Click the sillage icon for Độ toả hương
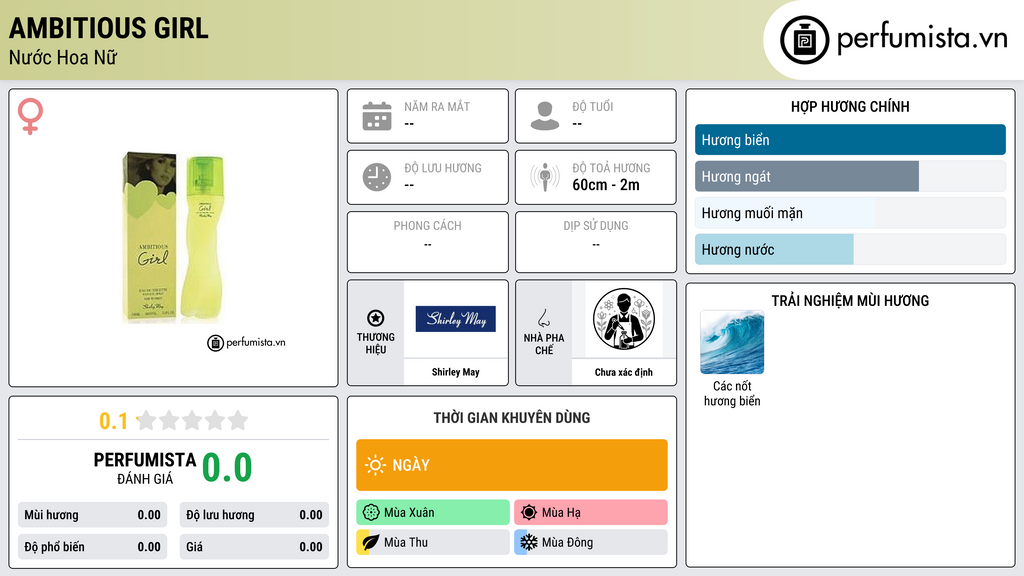 pos(545,177)
